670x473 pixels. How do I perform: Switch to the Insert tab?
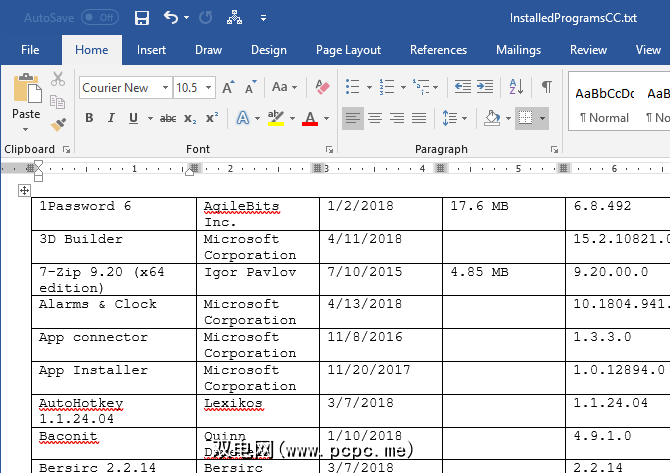pos(151,50)
